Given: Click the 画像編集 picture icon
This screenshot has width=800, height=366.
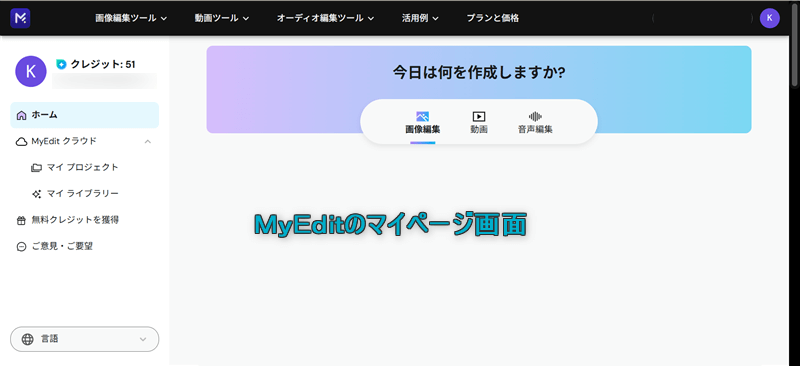Looking at the screenshot, I should [x=422, y=116].
